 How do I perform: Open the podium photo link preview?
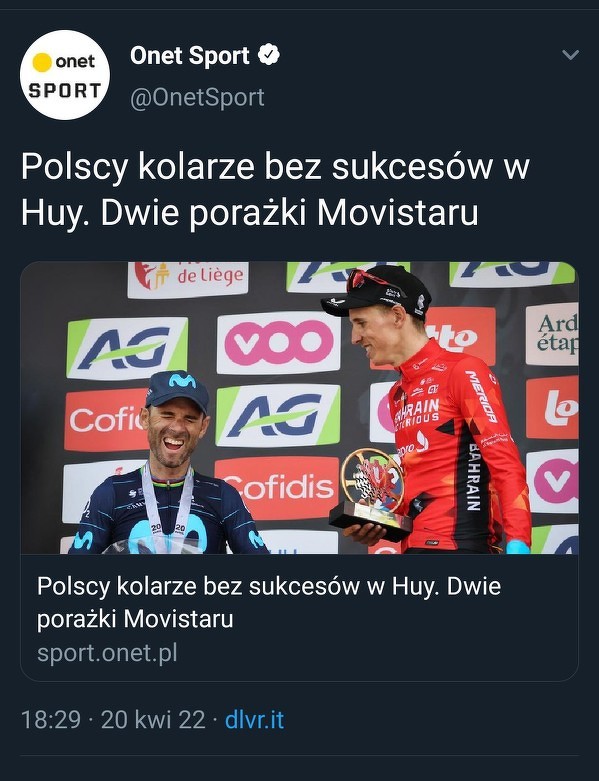299,407
